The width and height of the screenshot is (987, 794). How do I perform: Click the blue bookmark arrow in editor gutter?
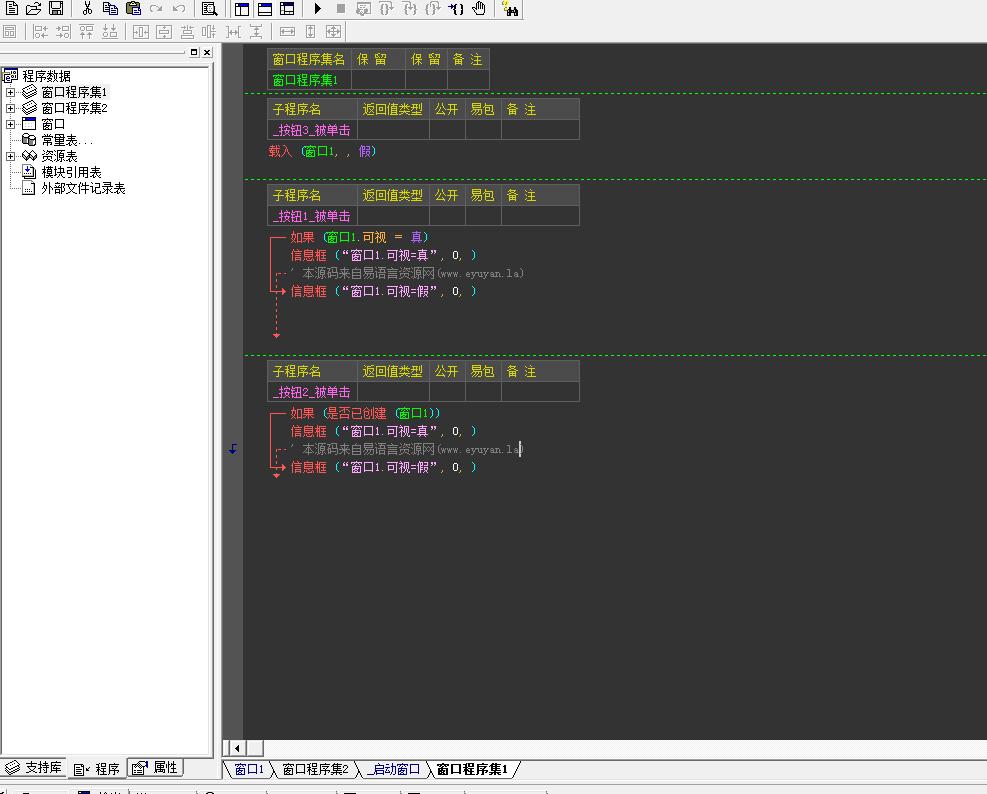(233, 449)
